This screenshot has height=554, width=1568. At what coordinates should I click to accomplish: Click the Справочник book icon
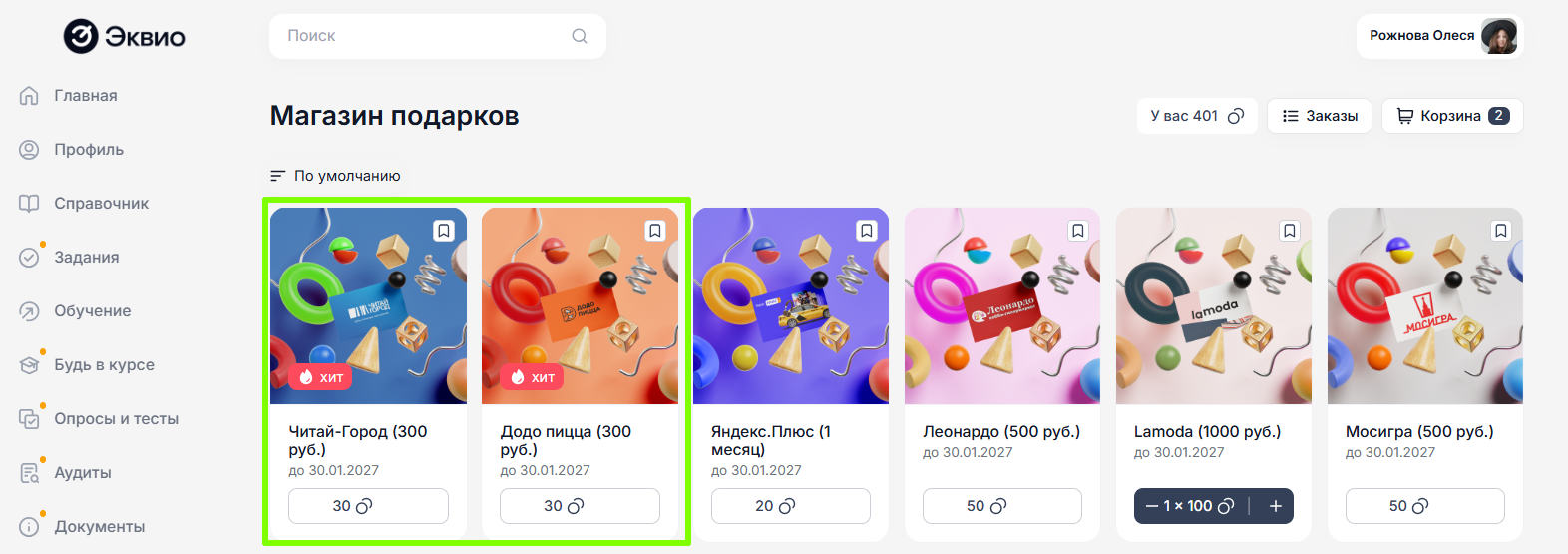tap(29, 204)
